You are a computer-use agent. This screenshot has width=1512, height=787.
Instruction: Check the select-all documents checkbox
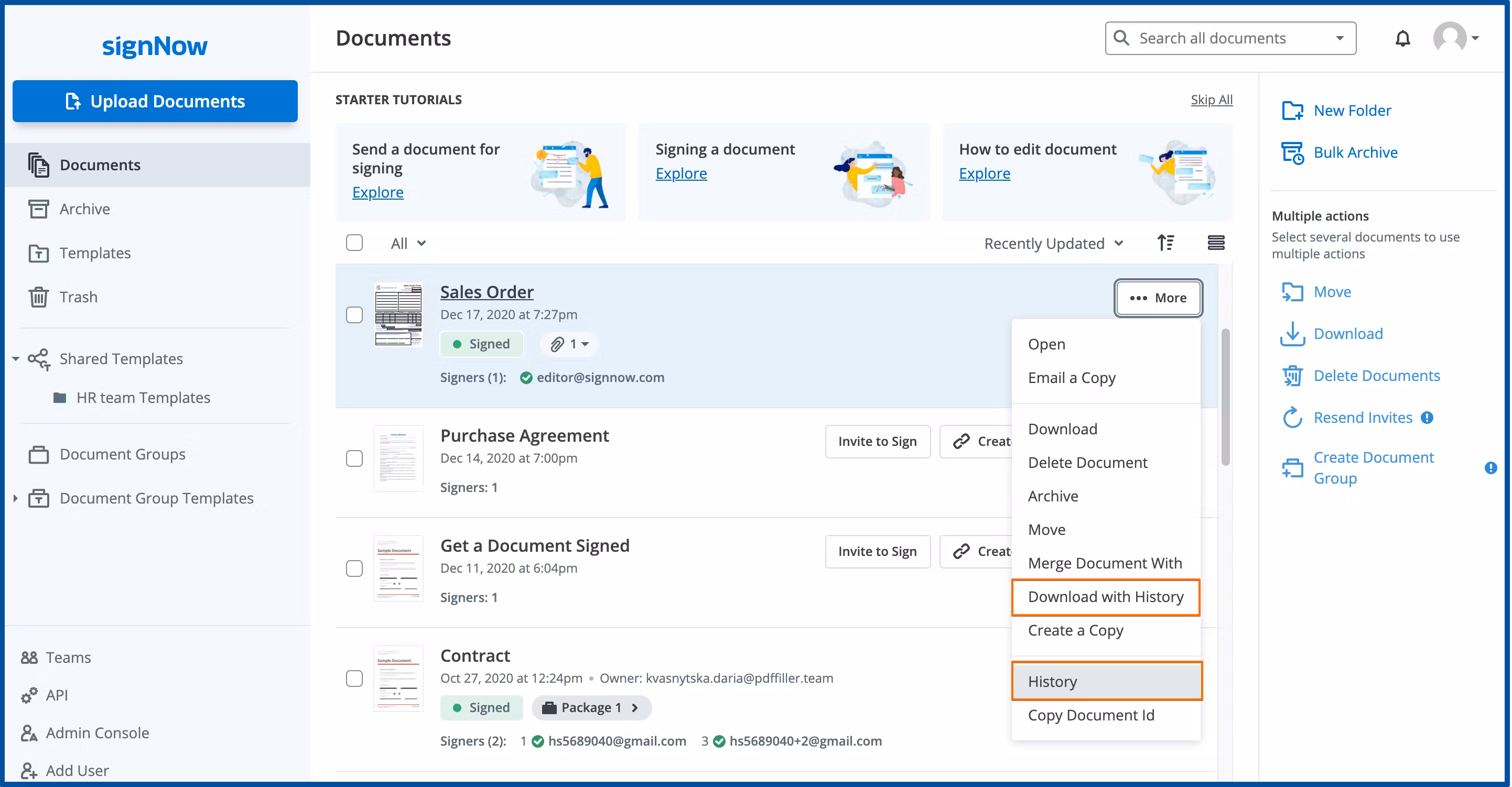pyautogui.click(x=354, y=243)
